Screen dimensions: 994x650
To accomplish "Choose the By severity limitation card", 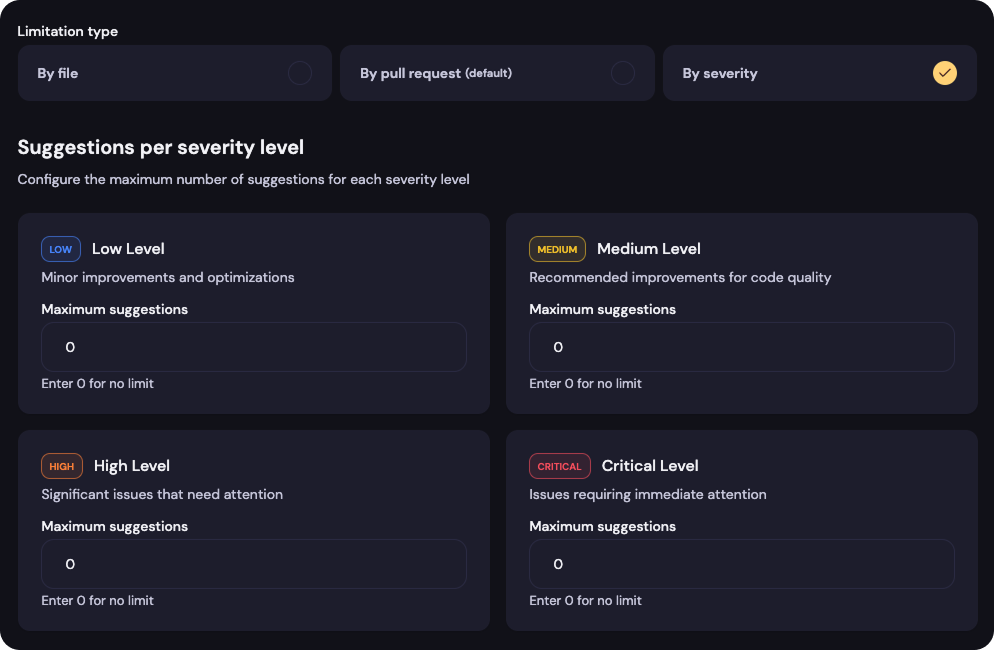I will click(820, 73).
